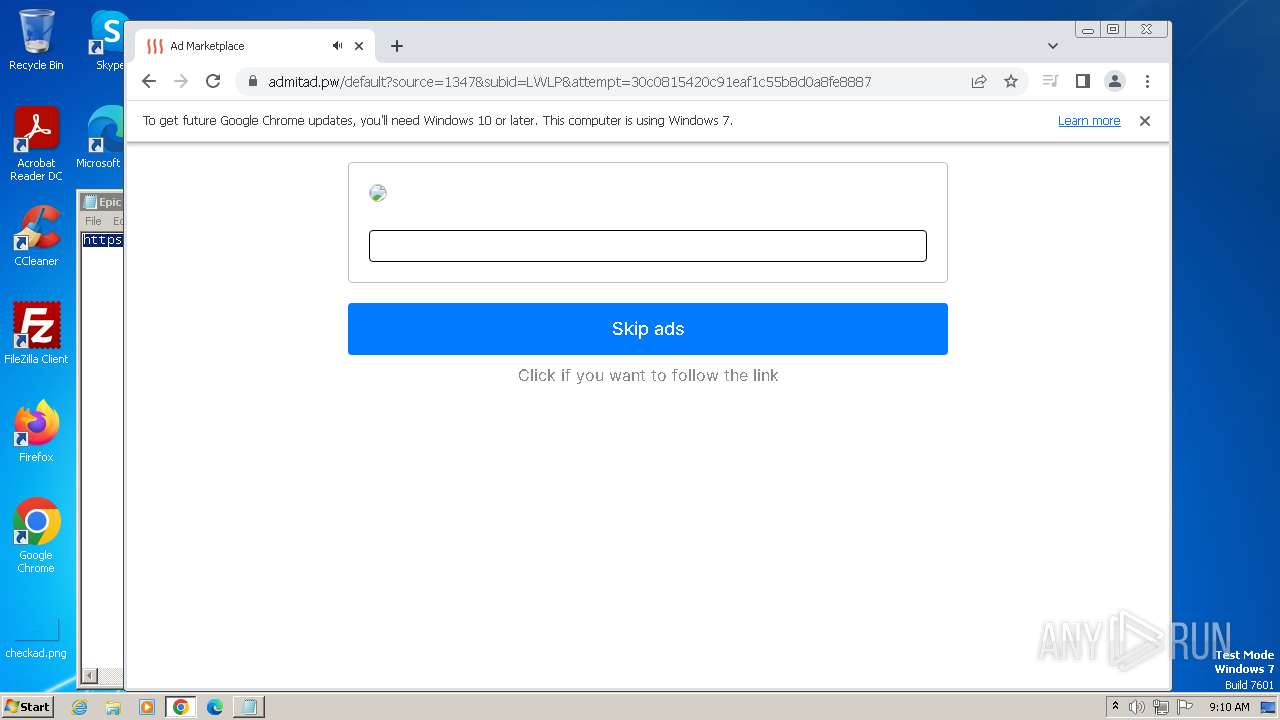
Task: Click the greyed Chrome forward arrow
Action: pos(181,81)
